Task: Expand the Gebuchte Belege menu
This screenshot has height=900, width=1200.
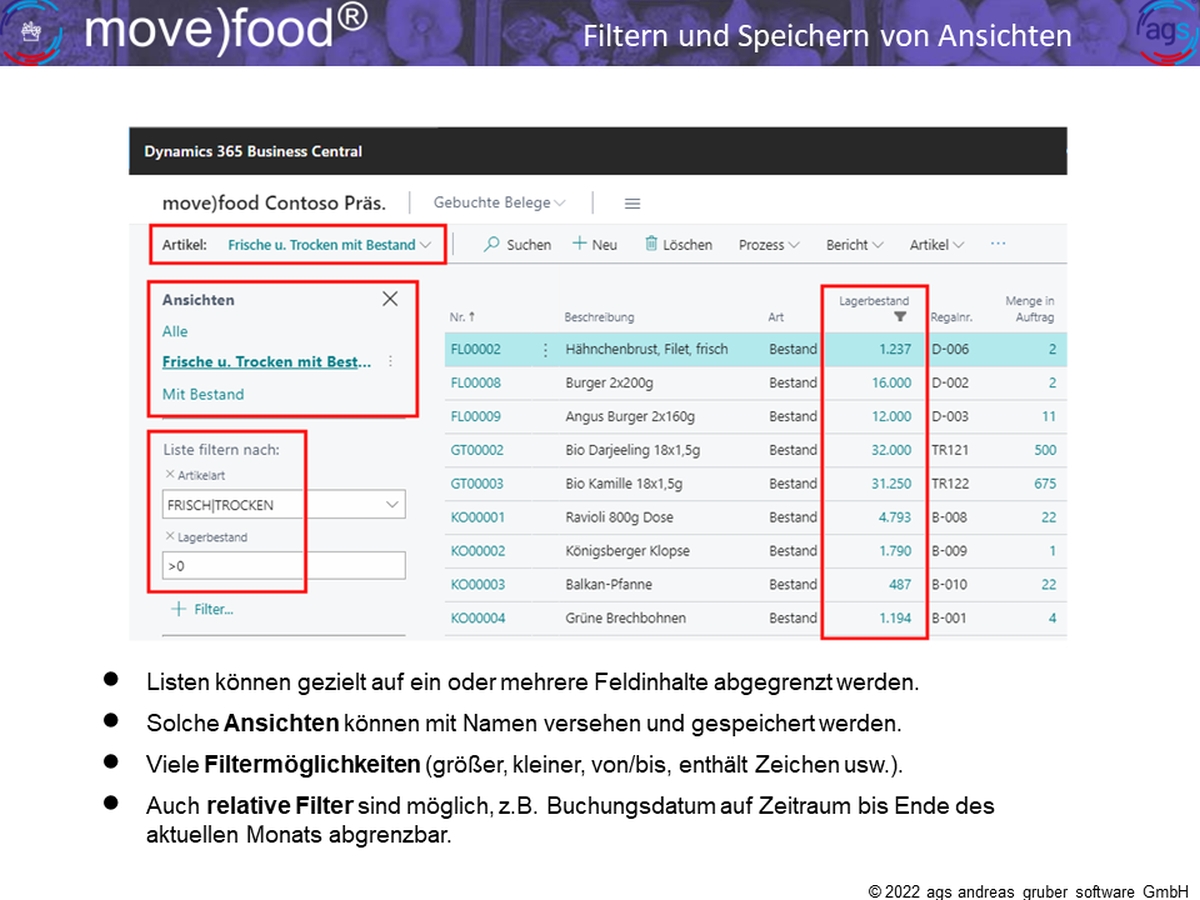Action: point(499,203)
